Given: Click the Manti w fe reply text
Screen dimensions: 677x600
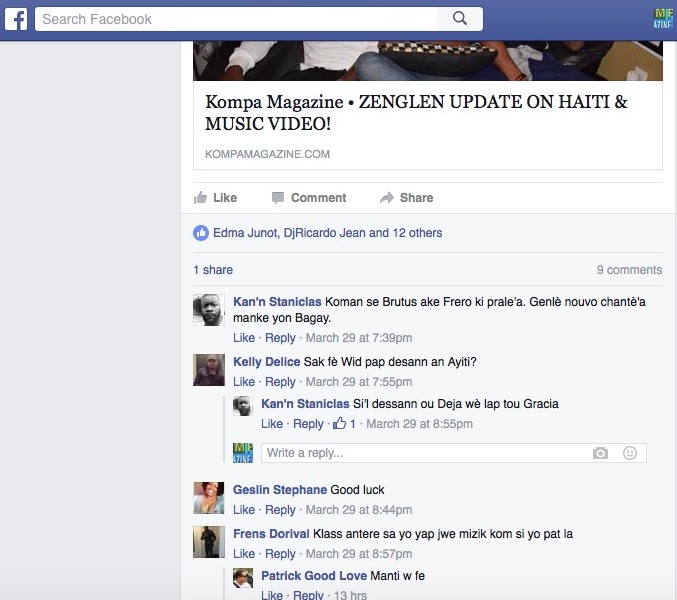Looking at the screenshot, I should pos(398,576).
